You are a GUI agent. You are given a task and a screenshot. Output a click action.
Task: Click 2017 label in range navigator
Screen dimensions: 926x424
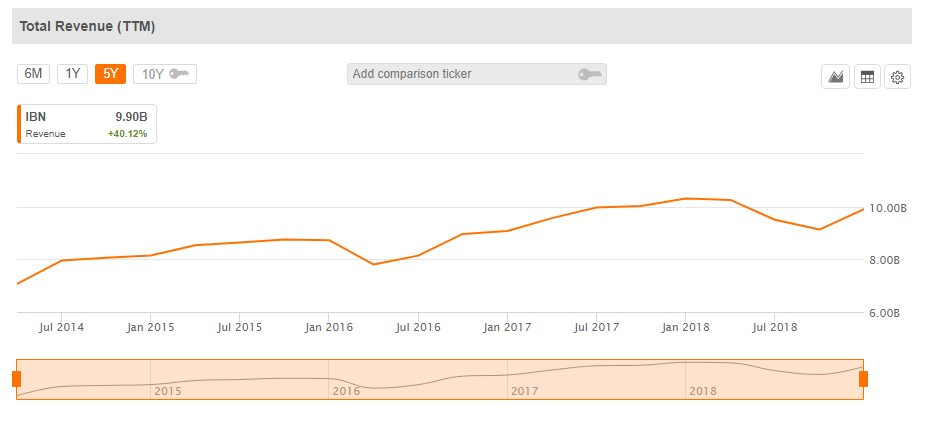coord(524,391)
